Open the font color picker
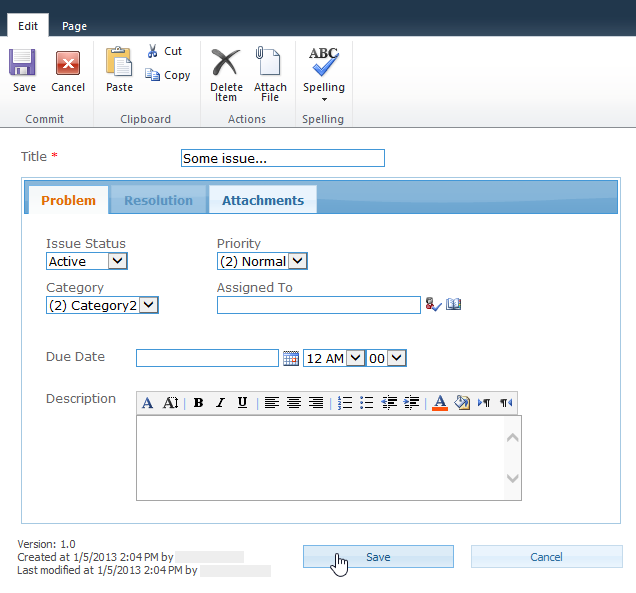Screen dimensions: 636x593 (x=440, y=403)
